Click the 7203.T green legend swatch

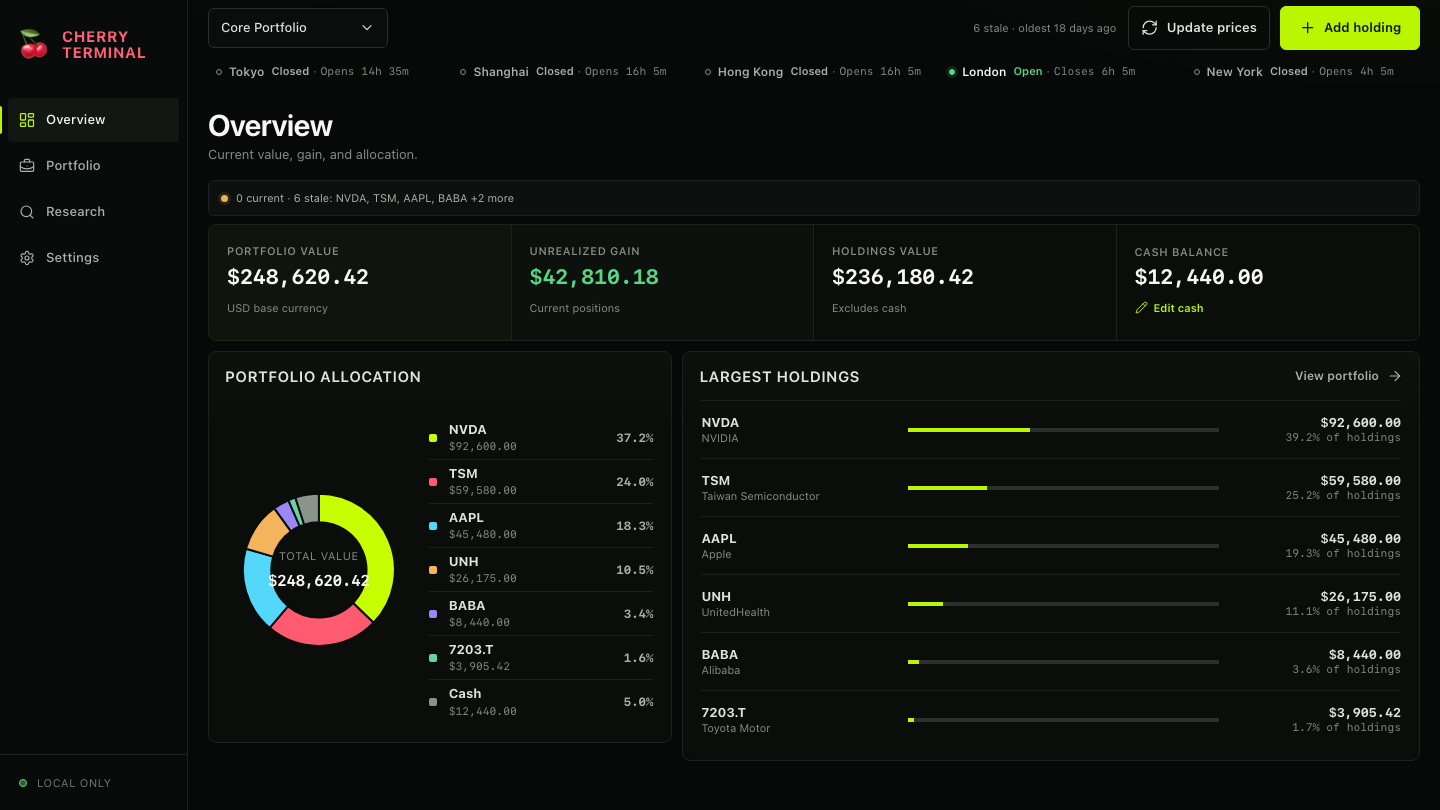(433, 658)
